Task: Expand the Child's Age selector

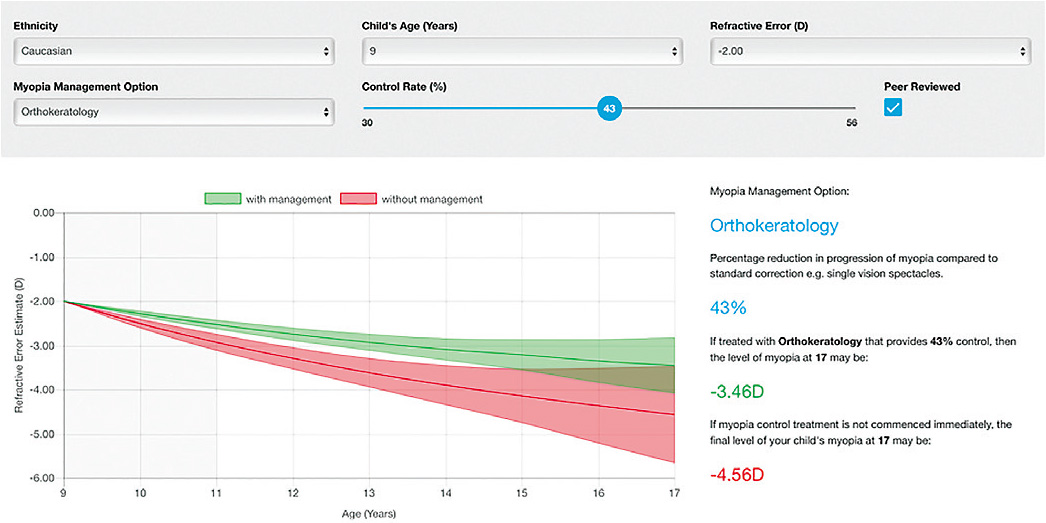Action: tap(521, 51)
